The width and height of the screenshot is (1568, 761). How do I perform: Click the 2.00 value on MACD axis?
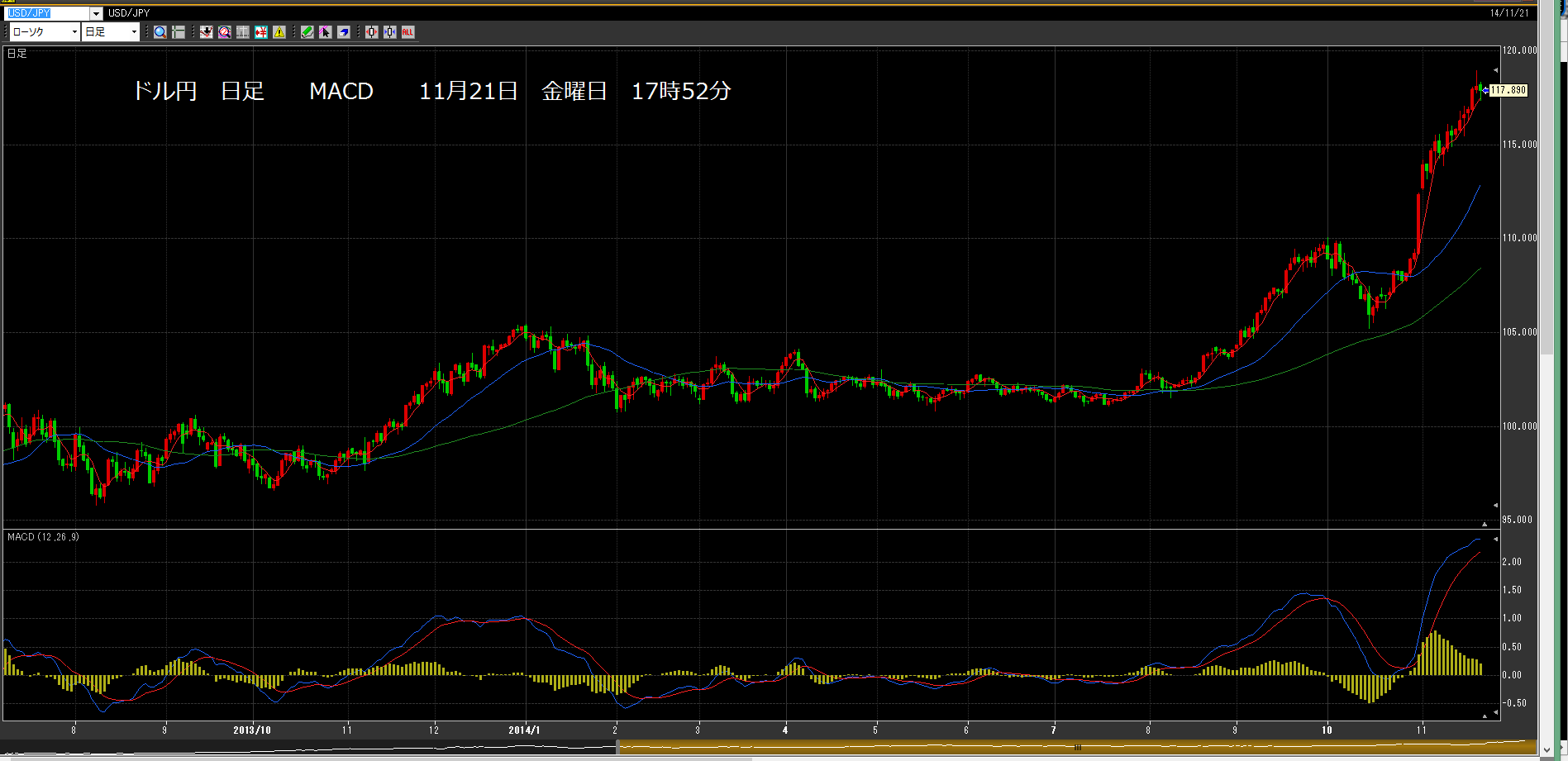coord(1512,562)
